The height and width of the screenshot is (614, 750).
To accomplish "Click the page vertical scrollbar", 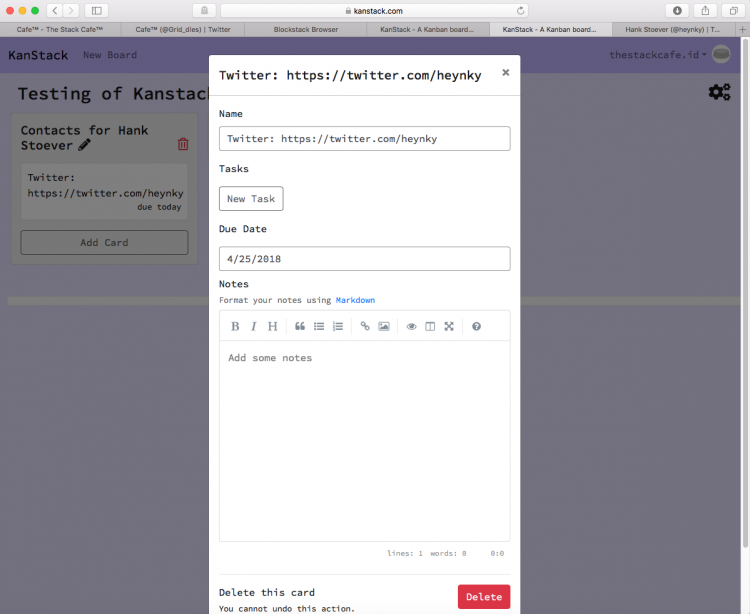I will [745, 293].
